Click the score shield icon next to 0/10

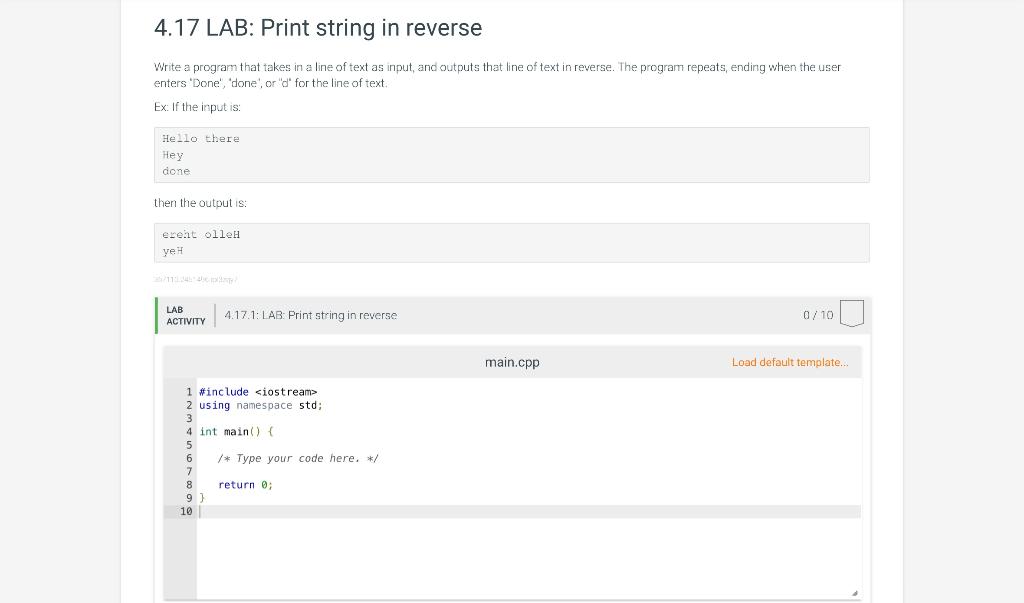851,313
